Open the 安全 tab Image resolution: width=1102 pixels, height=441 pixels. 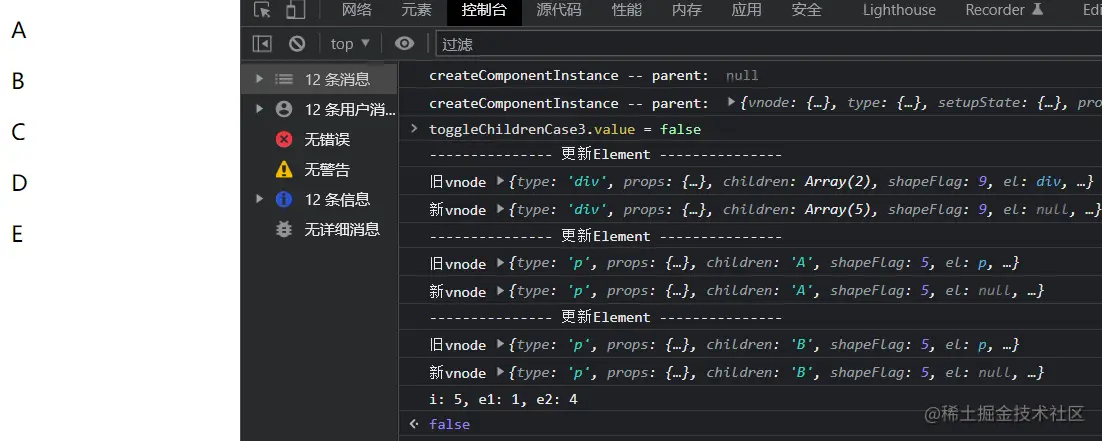[x=806, y=10]
